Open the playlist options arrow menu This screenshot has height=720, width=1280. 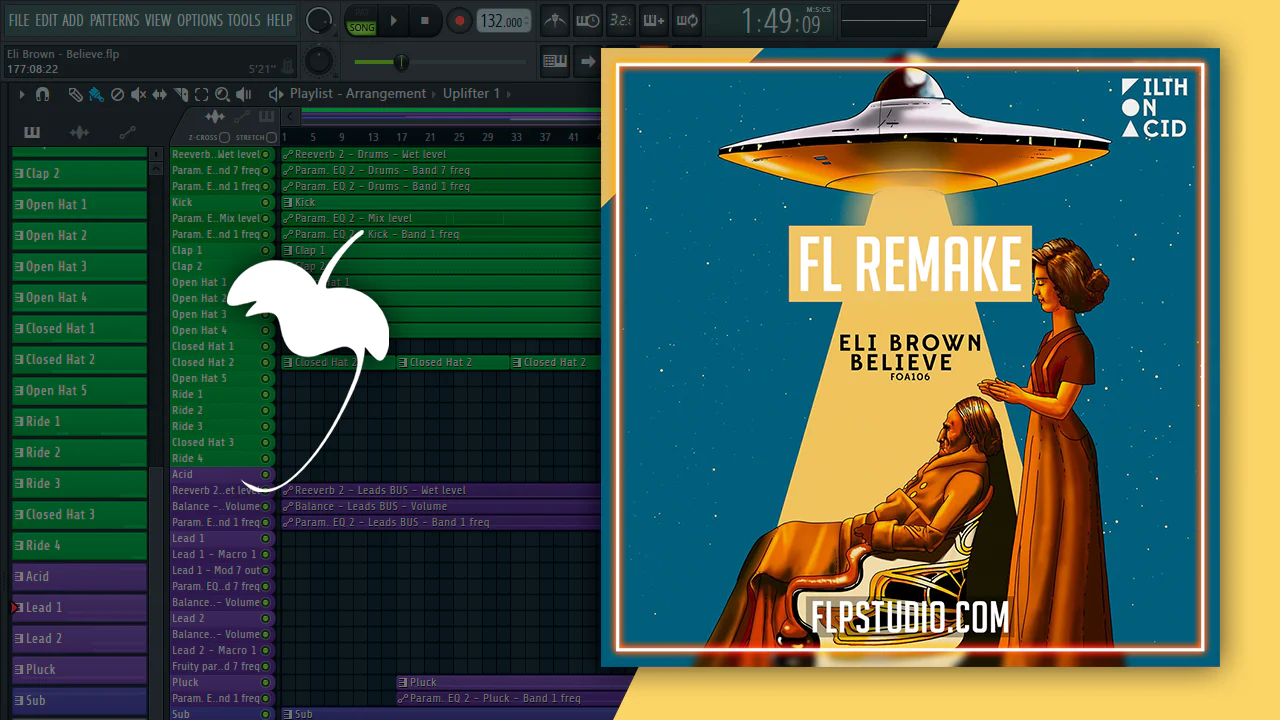click(x=22, y=94)
